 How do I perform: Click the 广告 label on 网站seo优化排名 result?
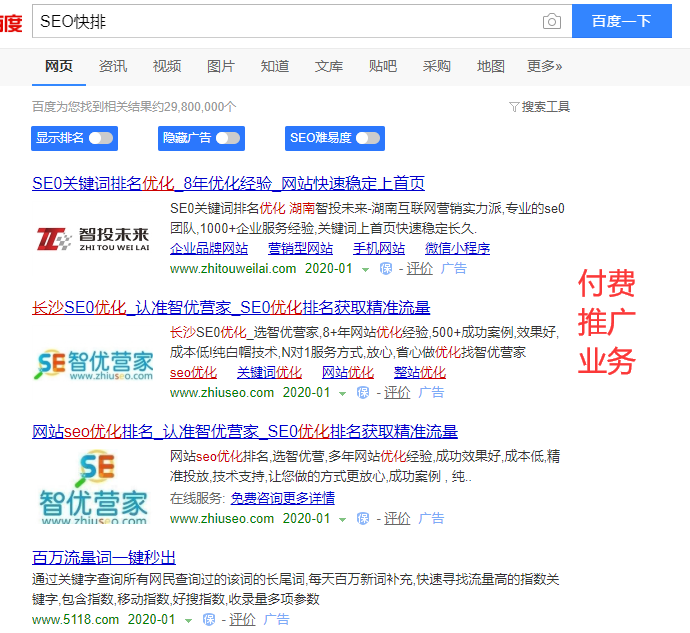(431, 519)
